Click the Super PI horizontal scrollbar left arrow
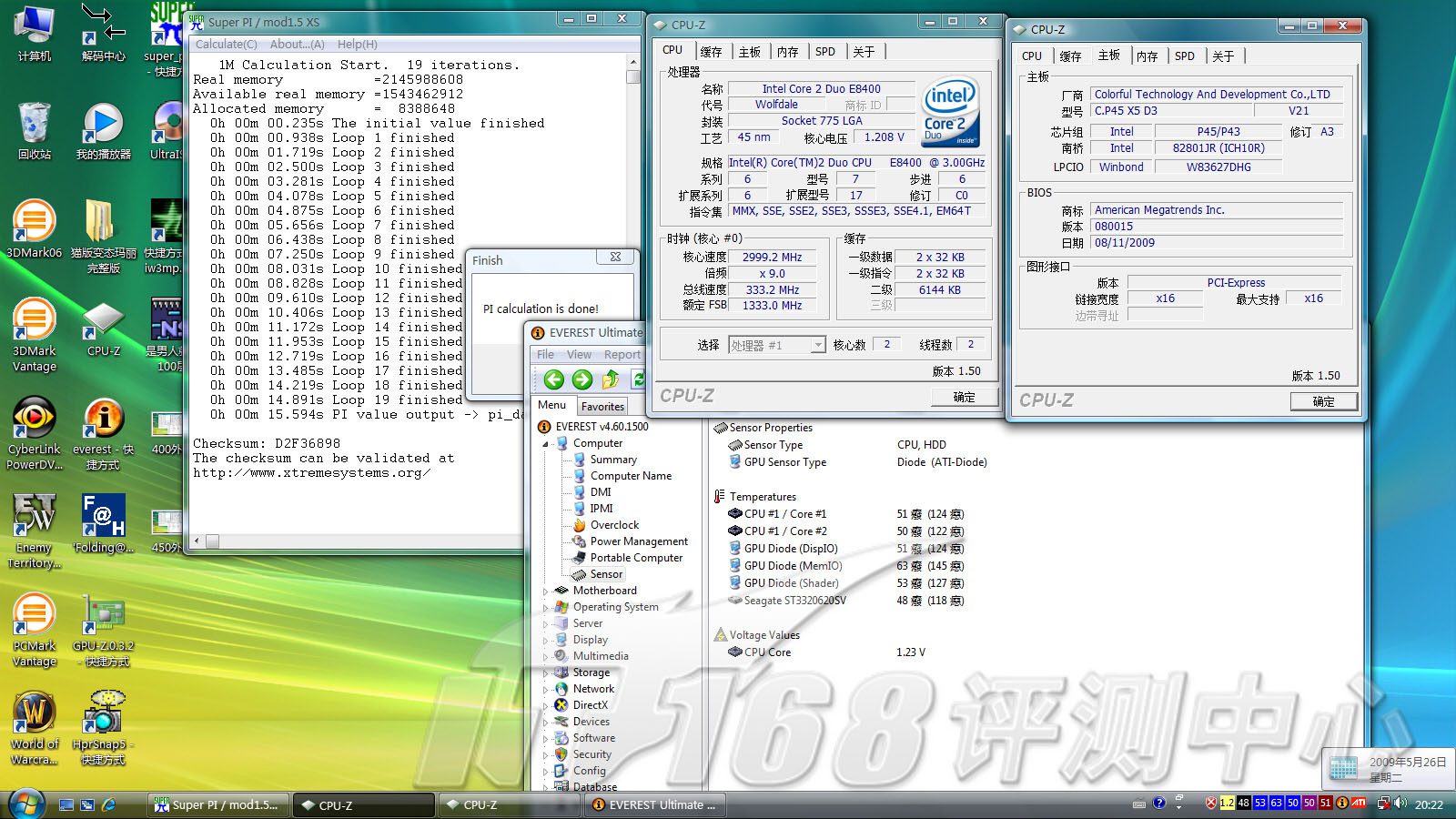This screenshot has height=819, width=1456. [197, 541]
